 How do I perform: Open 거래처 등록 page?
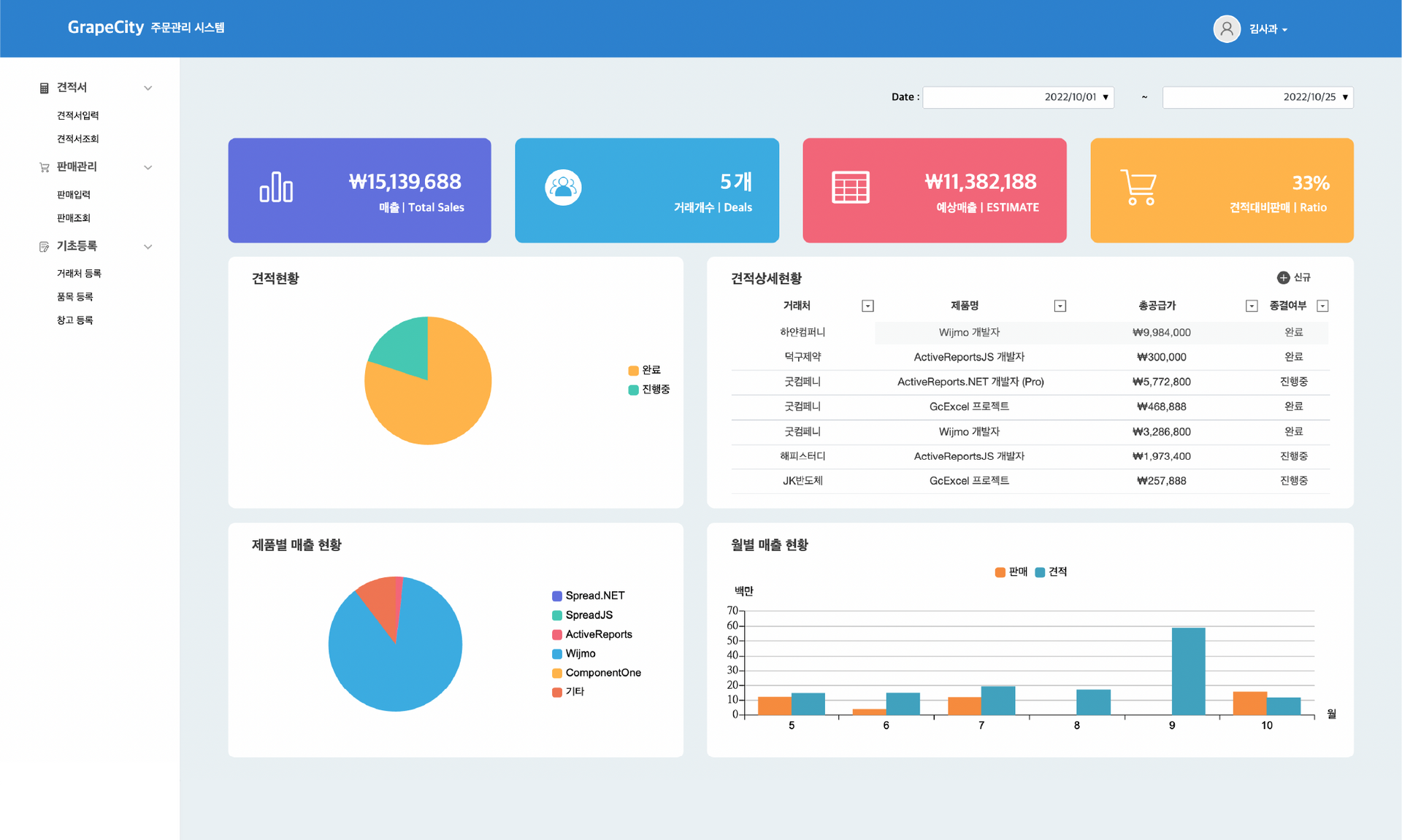pyautogui.click(x=79, y=273)
